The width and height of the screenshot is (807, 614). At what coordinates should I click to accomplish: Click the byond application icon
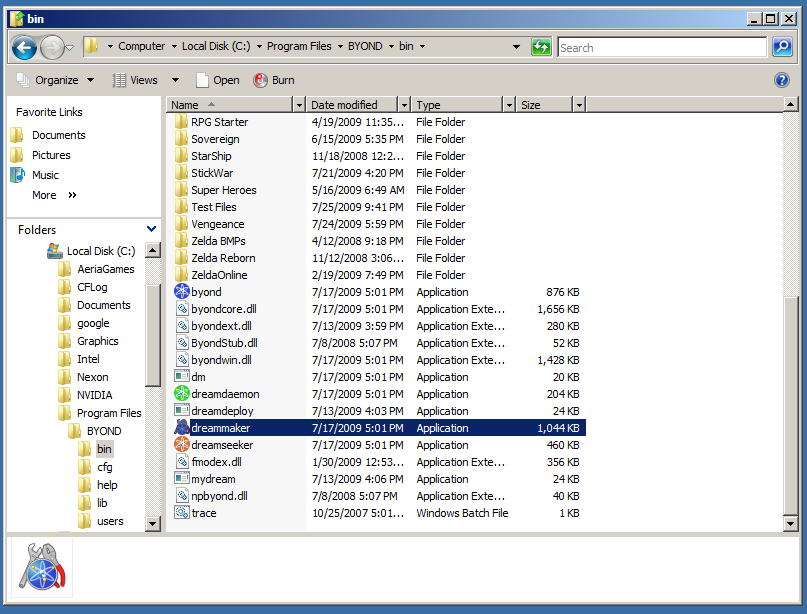pyautogui.click(x=182, y=292)
